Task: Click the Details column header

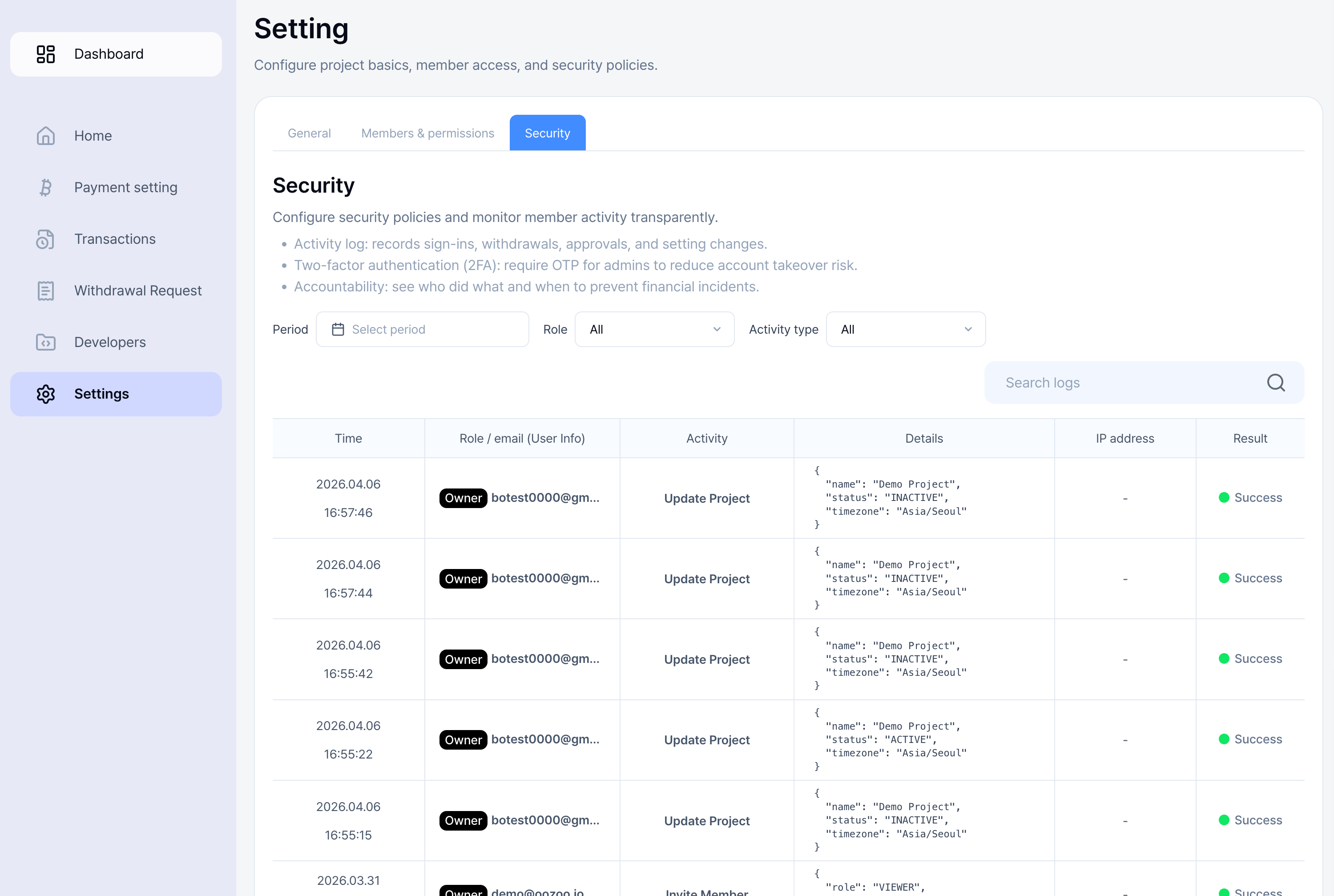Action: click(x=924, y=438)
